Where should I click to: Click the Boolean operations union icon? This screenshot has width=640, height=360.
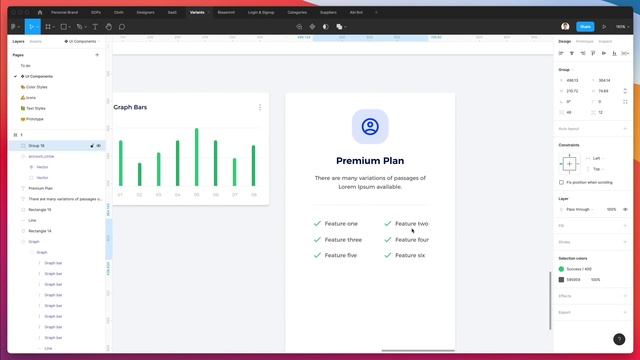[339, 27]
